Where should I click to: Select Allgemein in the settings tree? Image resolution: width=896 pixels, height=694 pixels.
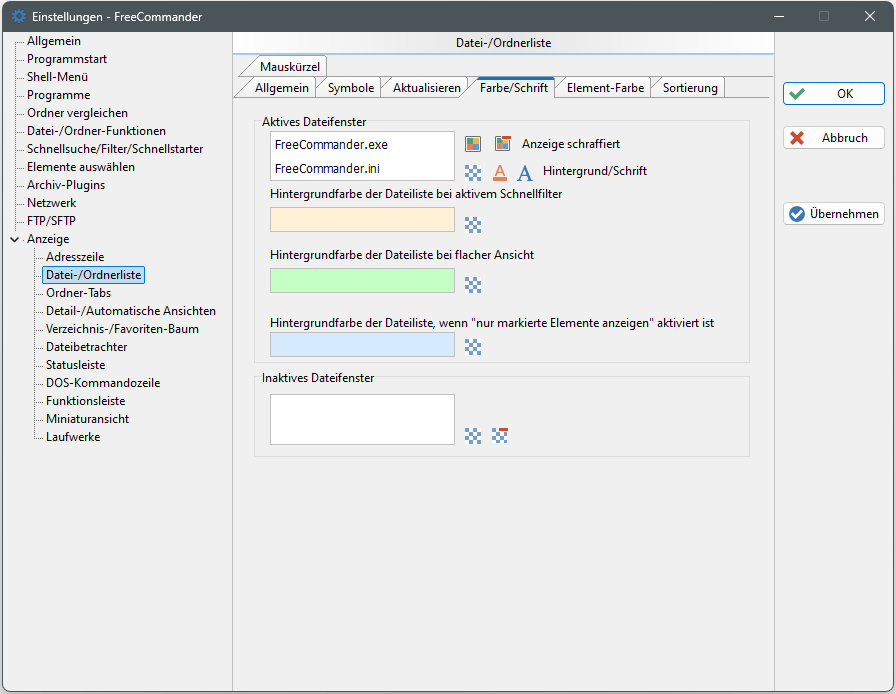tap(54, 41)
